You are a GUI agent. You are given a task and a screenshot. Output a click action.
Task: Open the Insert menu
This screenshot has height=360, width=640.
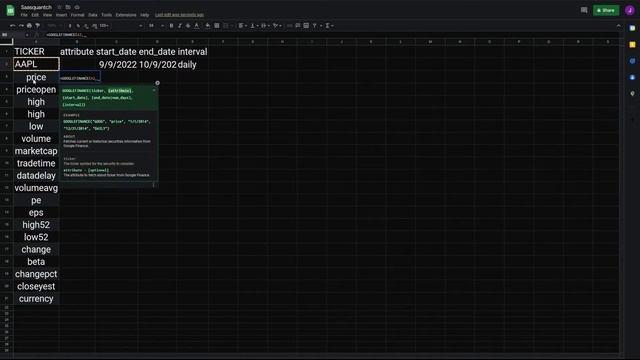[x=62, y=15]
